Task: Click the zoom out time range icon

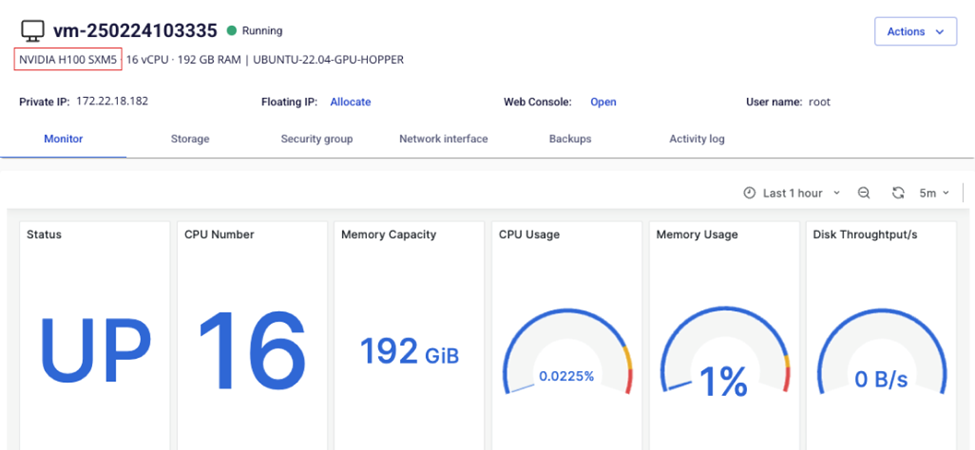Action: coord(864,193)
